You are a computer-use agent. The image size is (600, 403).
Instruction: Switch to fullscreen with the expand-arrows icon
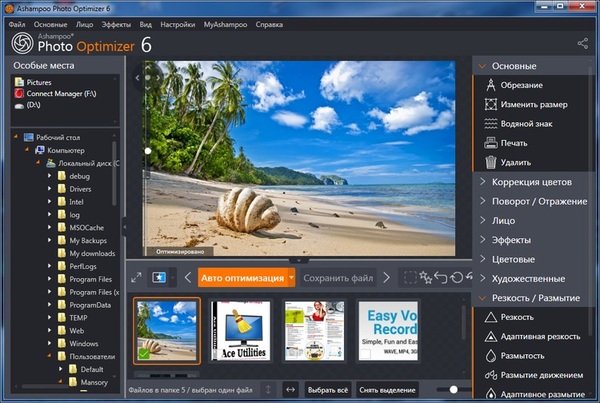(136, 277)
